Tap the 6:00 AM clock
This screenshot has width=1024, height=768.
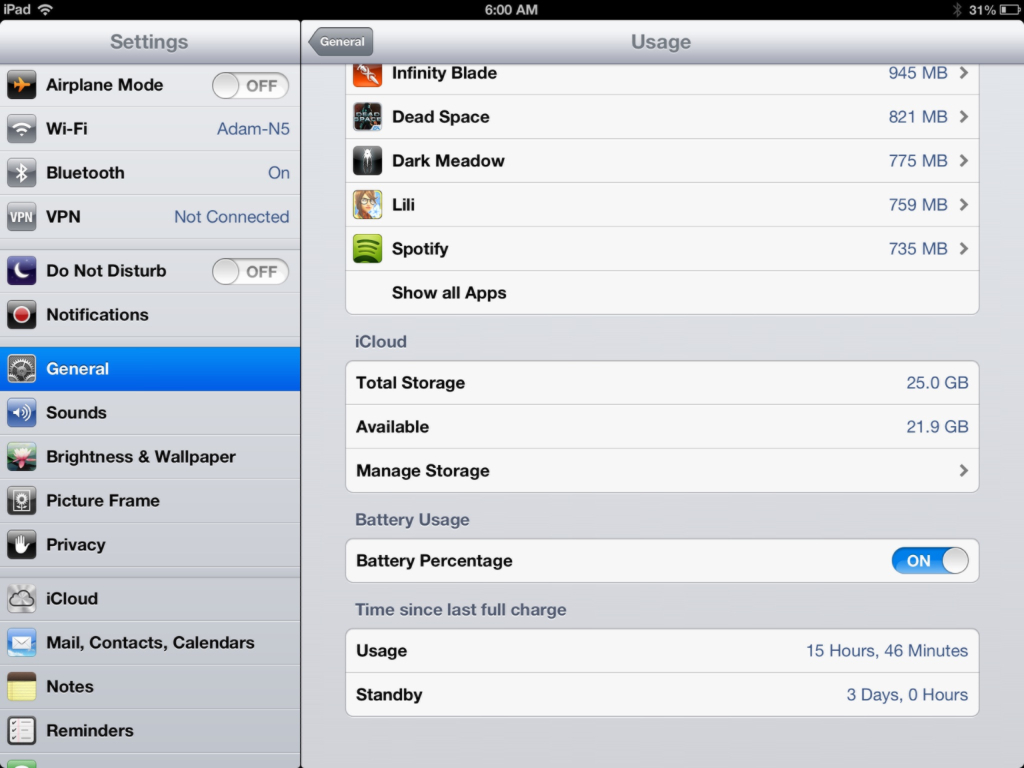pos(511,10)
